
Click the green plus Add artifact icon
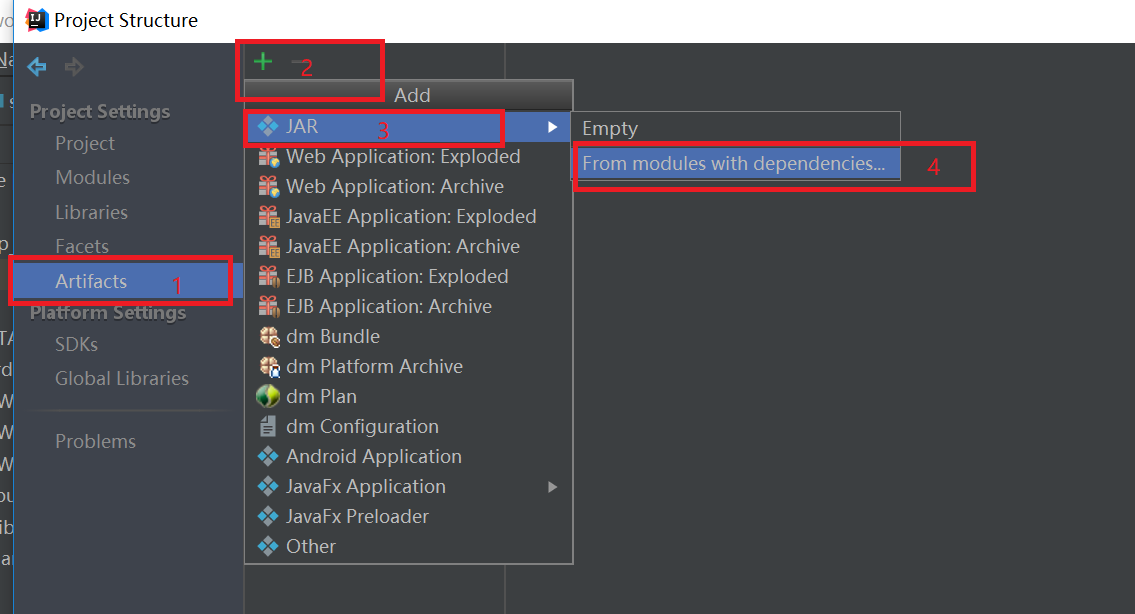261,61
